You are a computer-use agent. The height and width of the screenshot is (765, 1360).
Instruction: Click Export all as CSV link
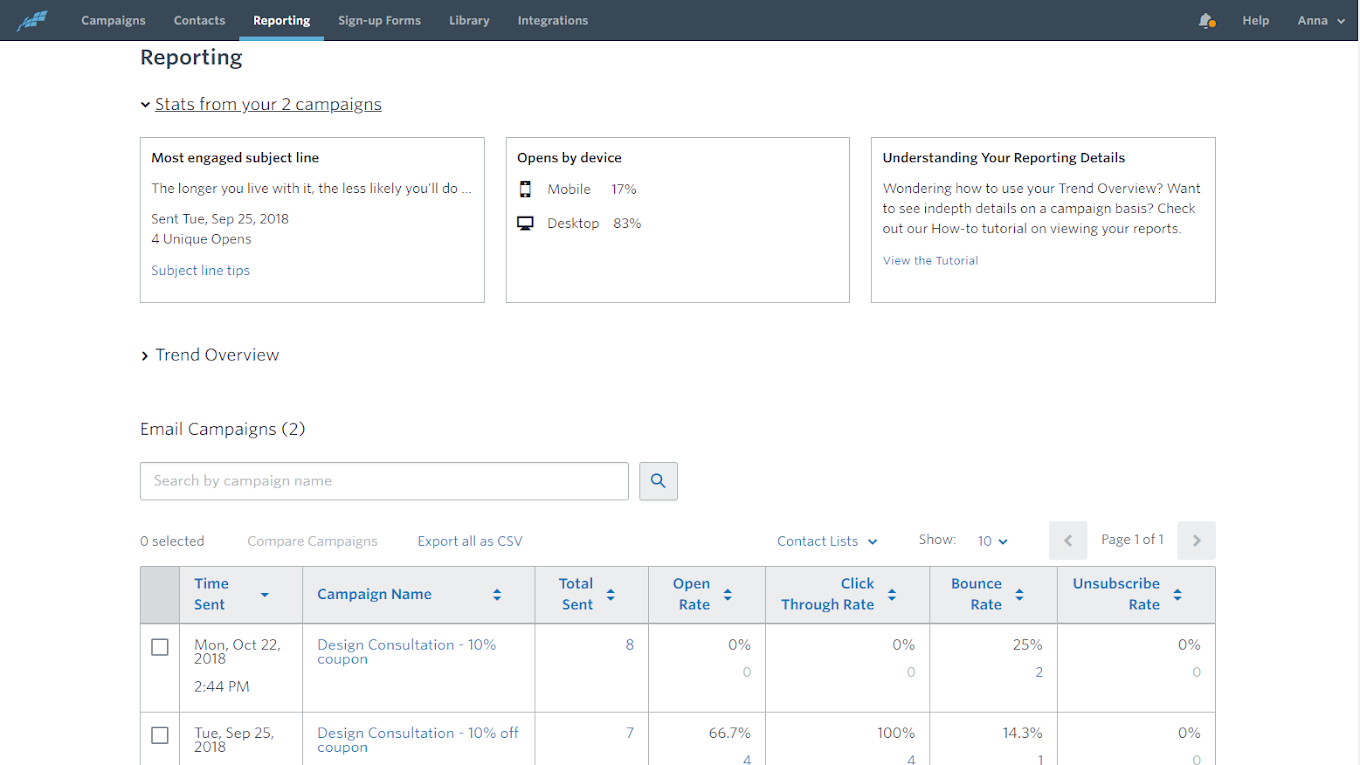click(470, 541)
